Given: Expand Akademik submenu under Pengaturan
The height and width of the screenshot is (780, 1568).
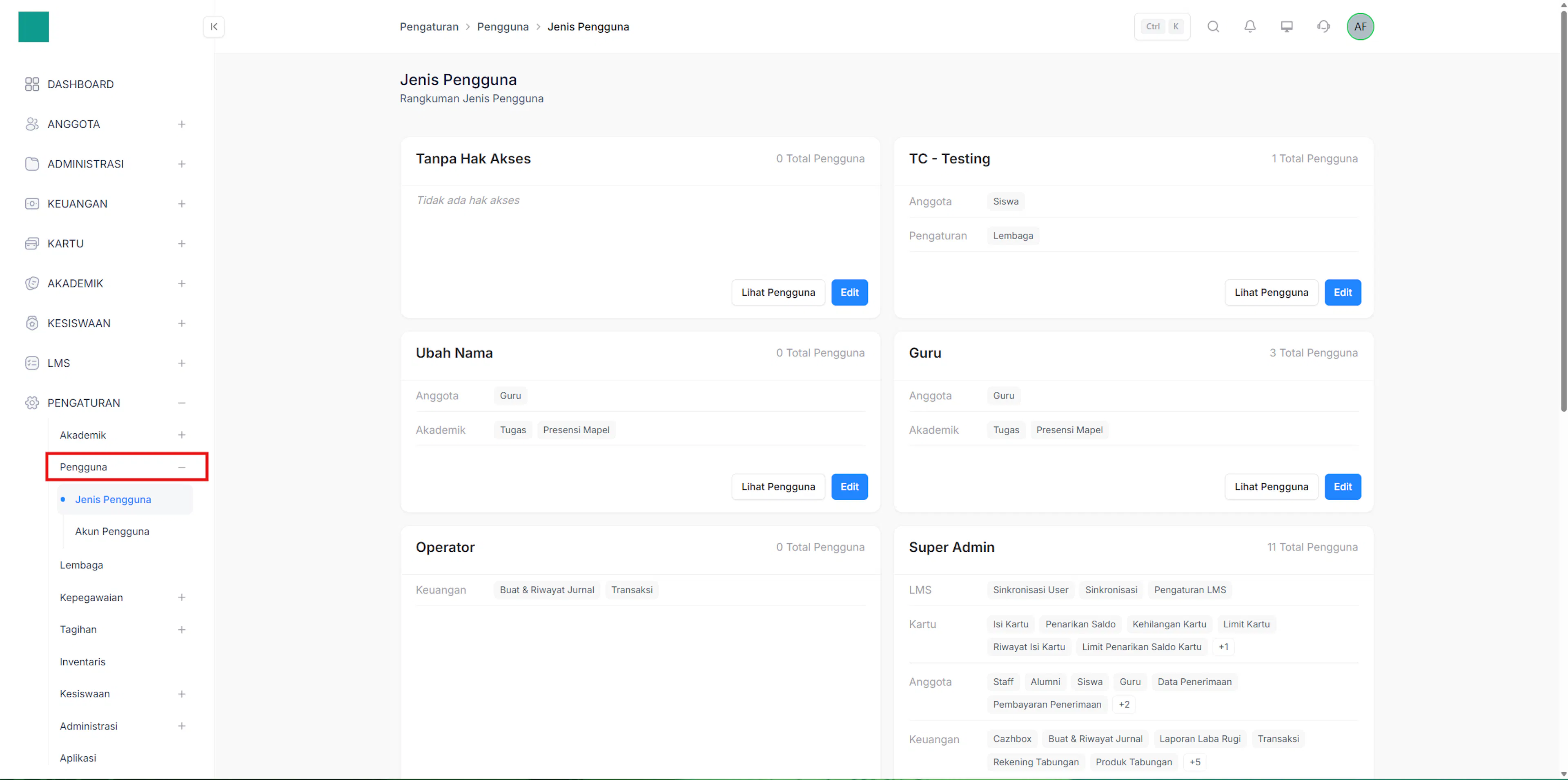Looking at the screenshot, I should coord(181,435).
